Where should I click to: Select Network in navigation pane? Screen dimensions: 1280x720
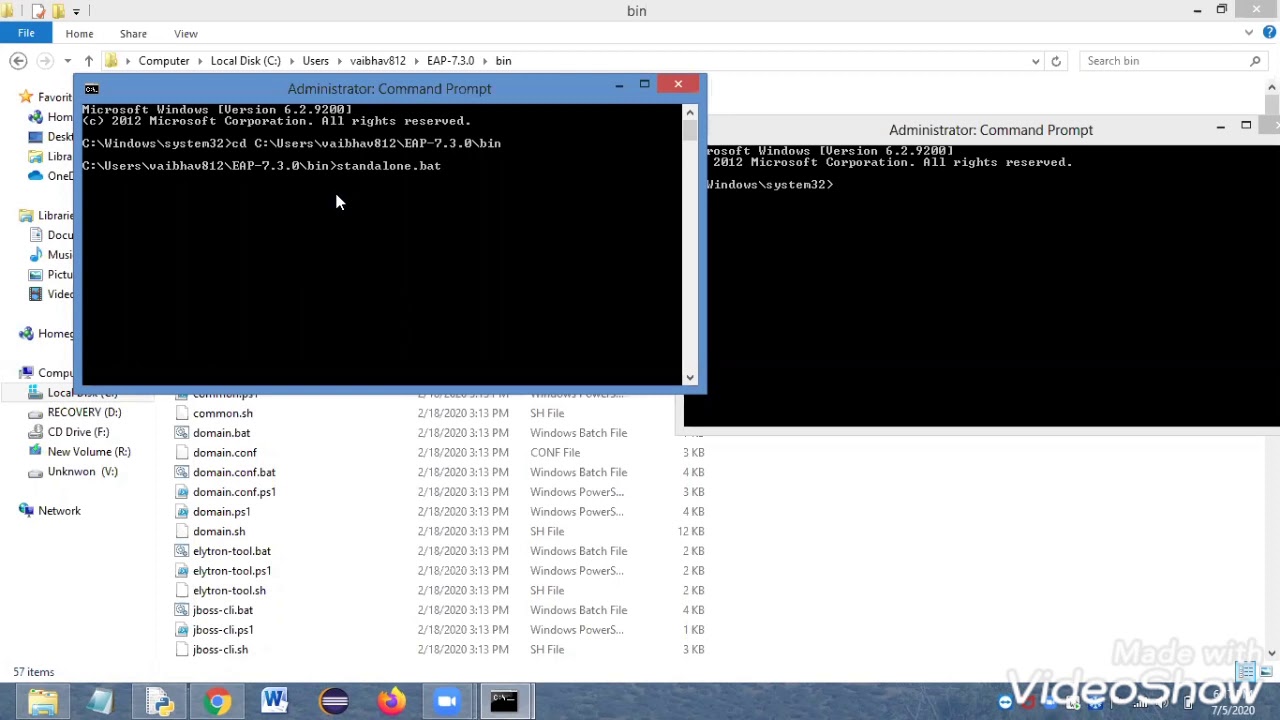coord(59,511)
